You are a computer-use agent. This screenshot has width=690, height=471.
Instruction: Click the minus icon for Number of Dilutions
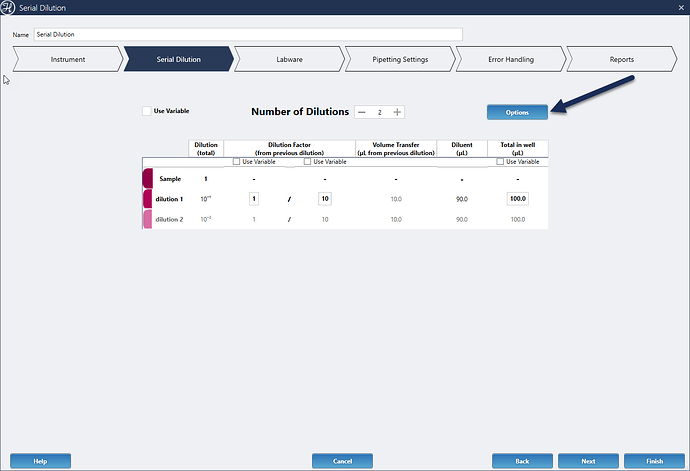[x=362, y=112]
